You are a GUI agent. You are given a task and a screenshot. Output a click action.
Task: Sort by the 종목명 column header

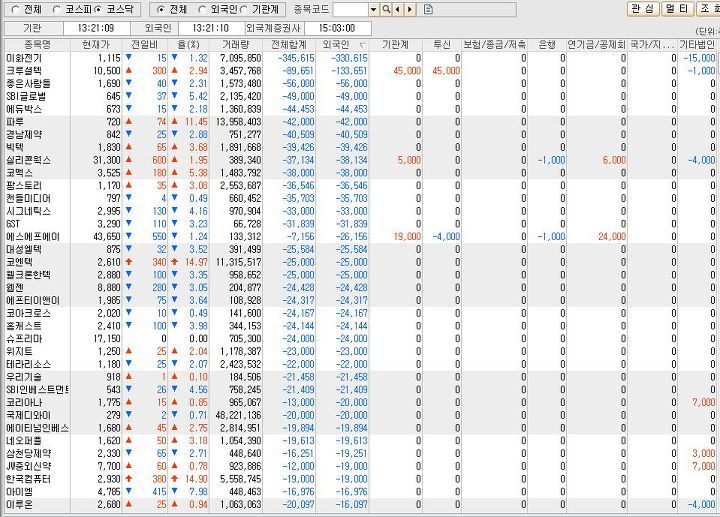pyautogui.click(x=37, y=45)
